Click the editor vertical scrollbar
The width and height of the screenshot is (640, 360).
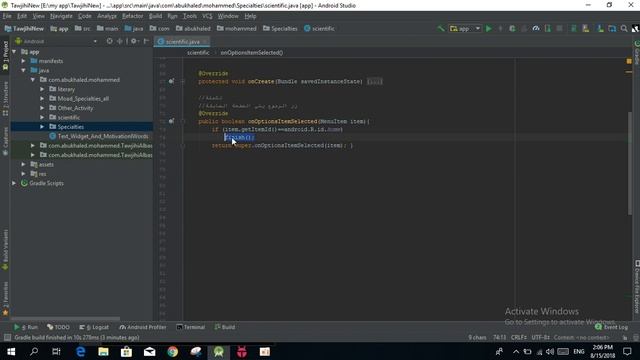click(629, 162)
